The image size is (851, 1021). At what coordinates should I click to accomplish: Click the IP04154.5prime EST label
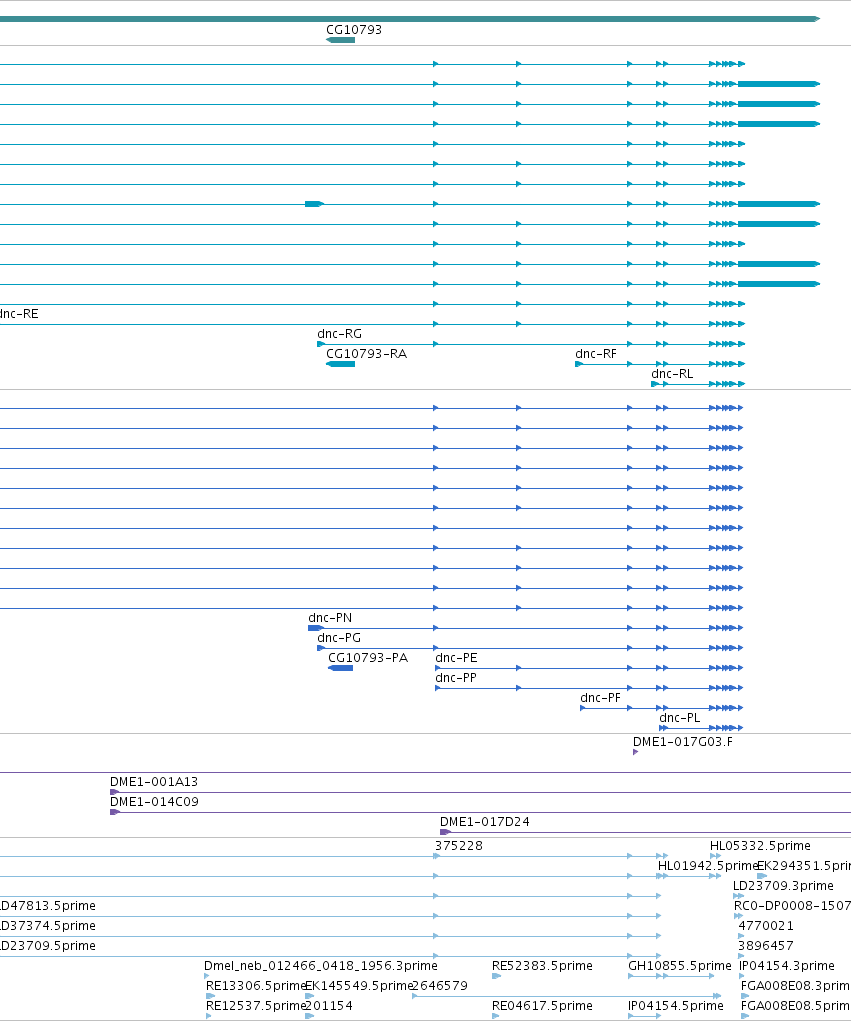click(676, 1007)
